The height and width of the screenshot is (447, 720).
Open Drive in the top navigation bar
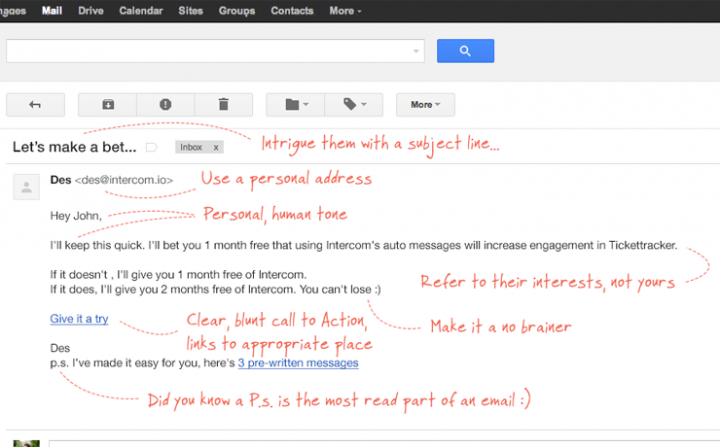90,11
